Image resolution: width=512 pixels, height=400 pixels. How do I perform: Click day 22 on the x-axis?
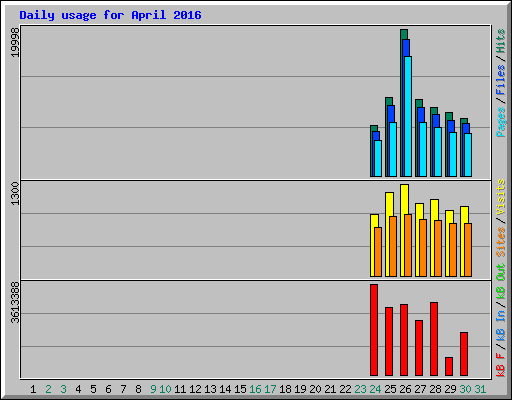[345, 389]
